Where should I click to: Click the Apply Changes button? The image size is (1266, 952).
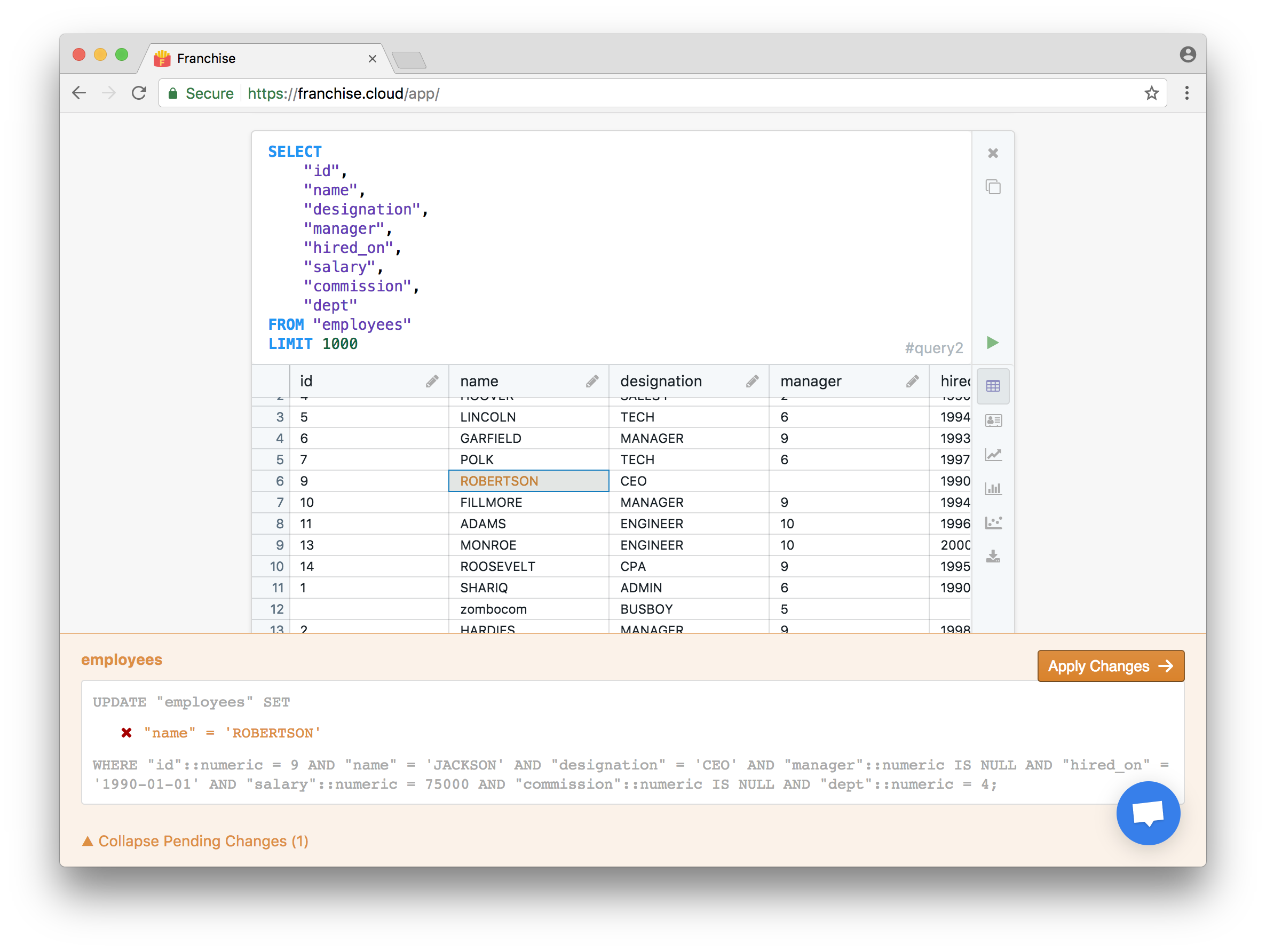coord(1110,666)
